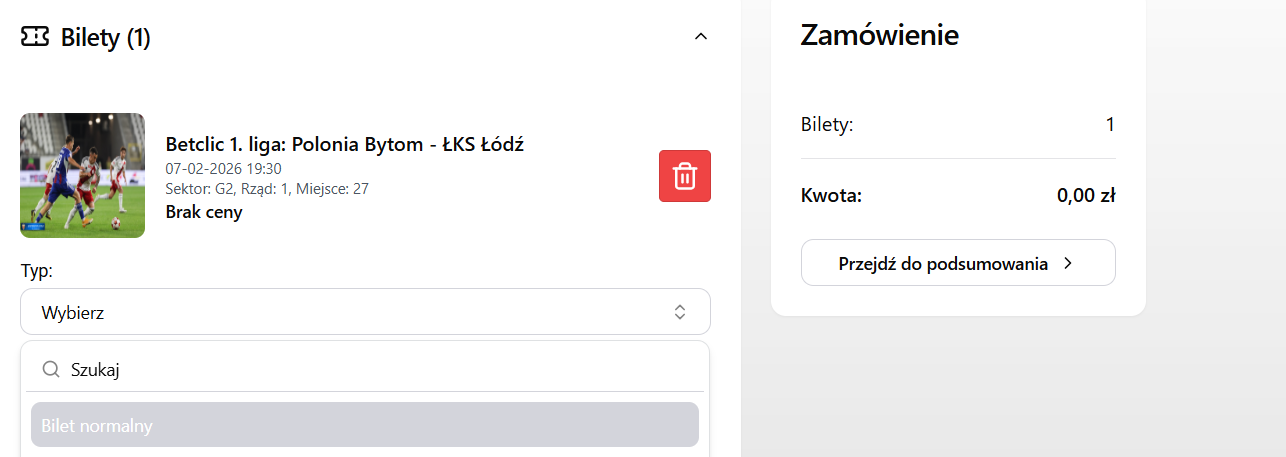This screenshot has height=457, width=1286.
Task: Click the Brak ceny price text
Action: (204, 212)
